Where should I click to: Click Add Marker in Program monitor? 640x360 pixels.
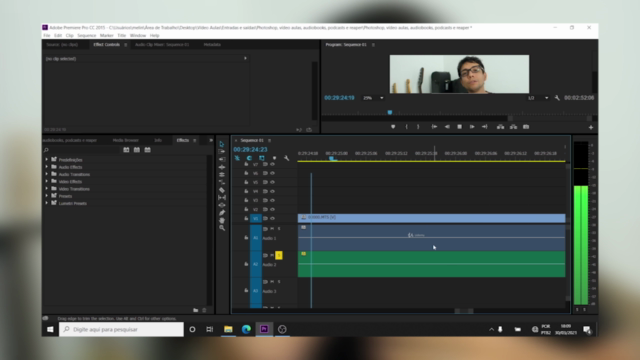point(393,127)
